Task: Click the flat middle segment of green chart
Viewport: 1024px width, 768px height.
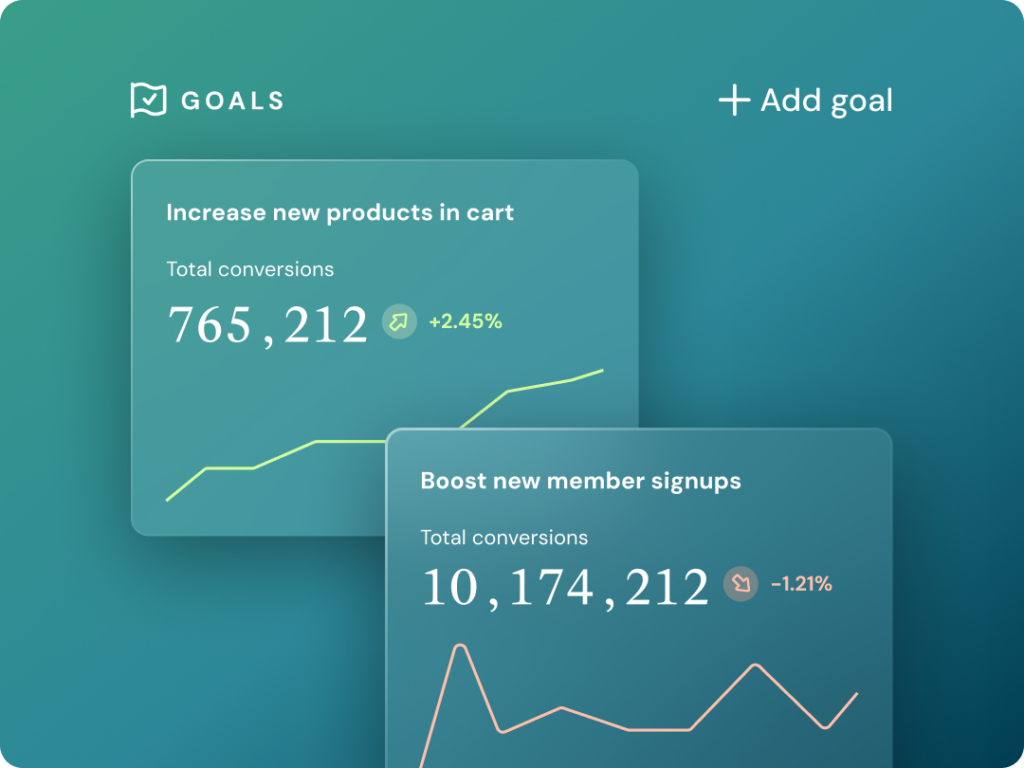Action: (350, 441)
